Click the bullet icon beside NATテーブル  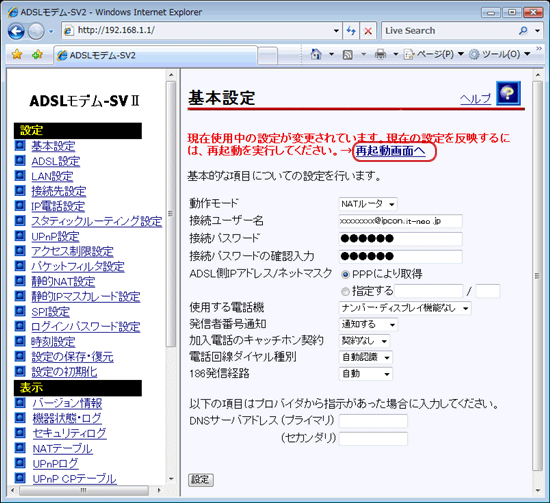(x=20, y=448)
